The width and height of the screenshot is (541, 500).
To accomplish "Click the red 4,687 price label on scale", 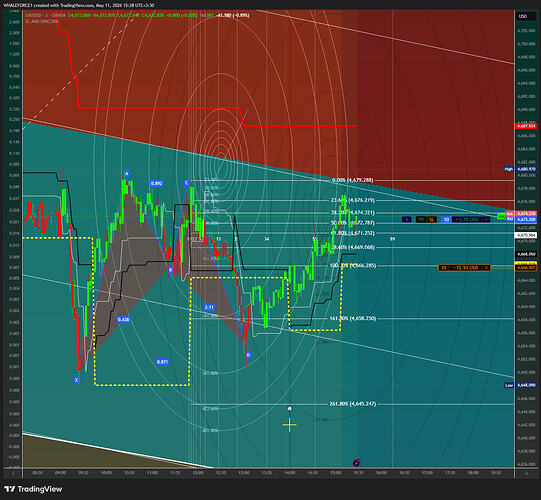I will pyautogui.click(x=526, y=126).
